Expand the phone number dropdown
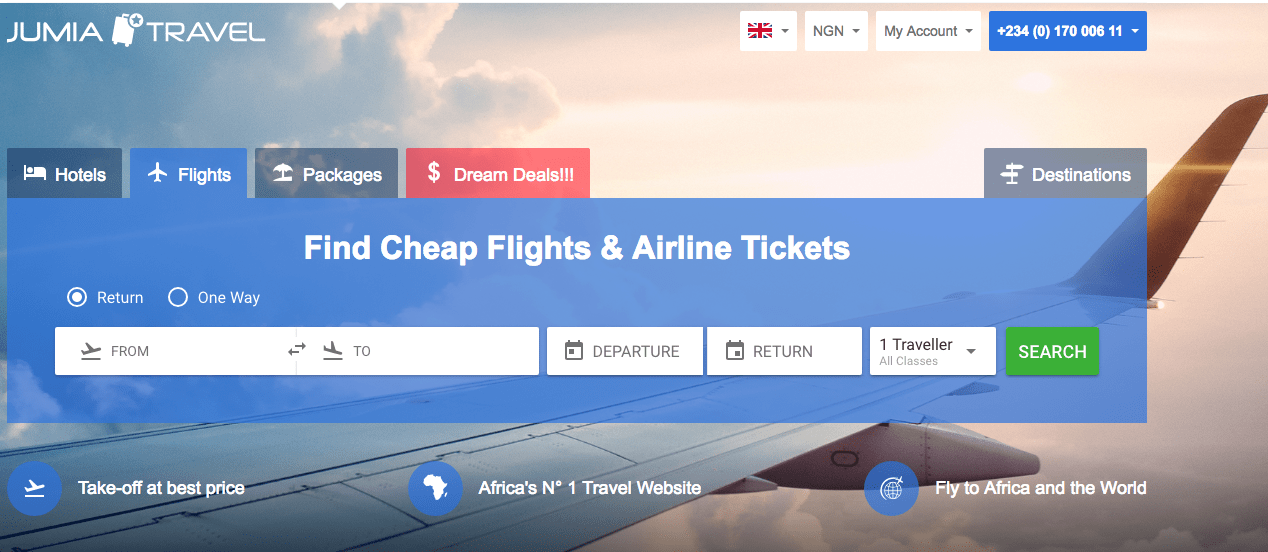 (1067, 31)
